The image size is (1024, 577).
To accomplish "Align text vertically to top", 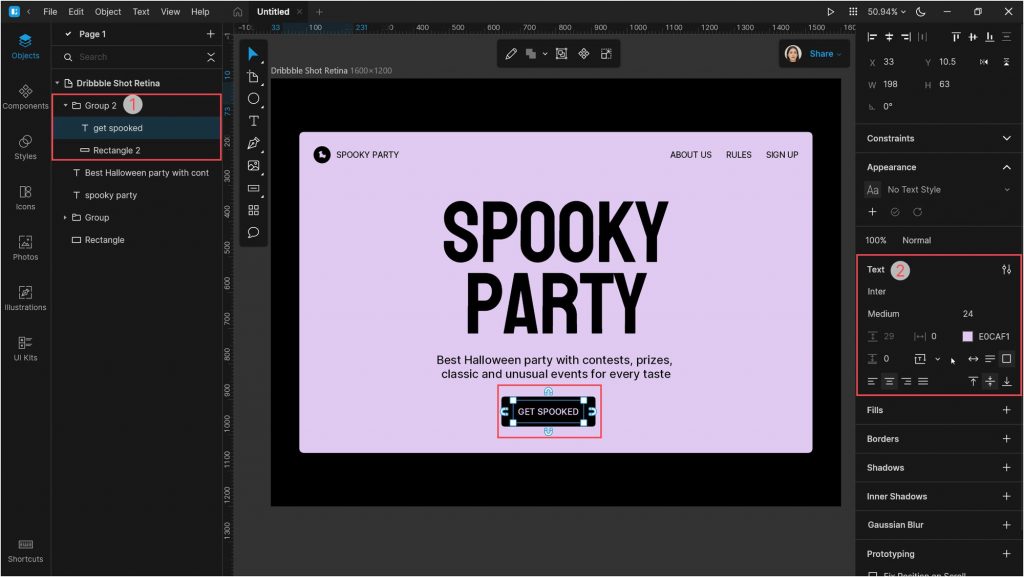I will [973, 381].
